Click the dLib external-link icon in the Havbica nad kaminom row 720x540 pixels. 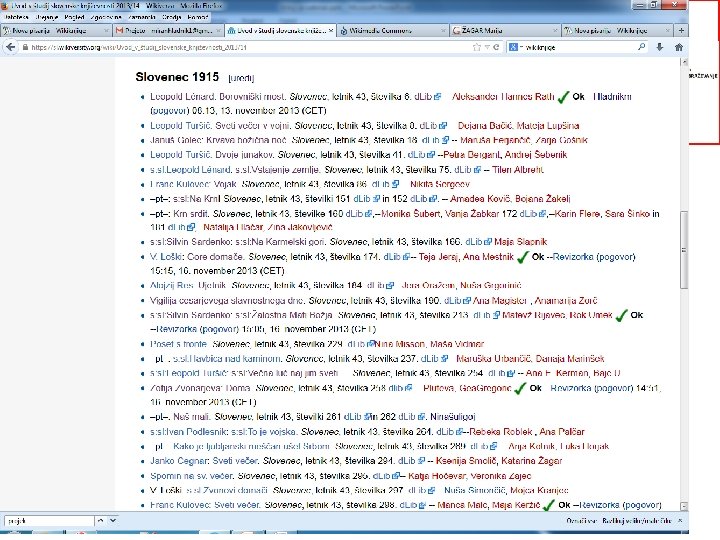point(444,359)
